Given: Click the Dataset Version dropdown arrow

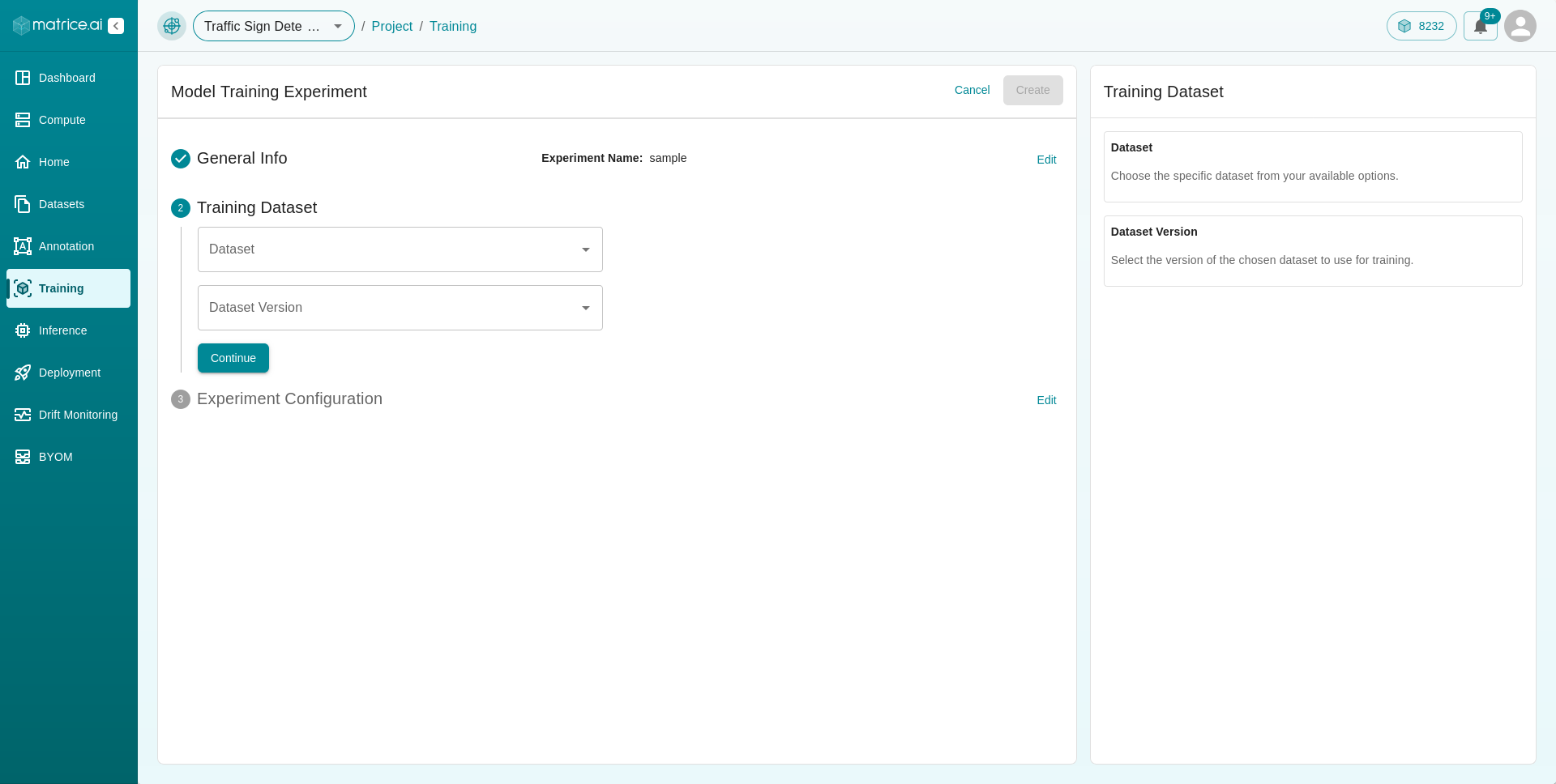Looking at the screenshot, I should pyautogui.click(x=586, y=308).
